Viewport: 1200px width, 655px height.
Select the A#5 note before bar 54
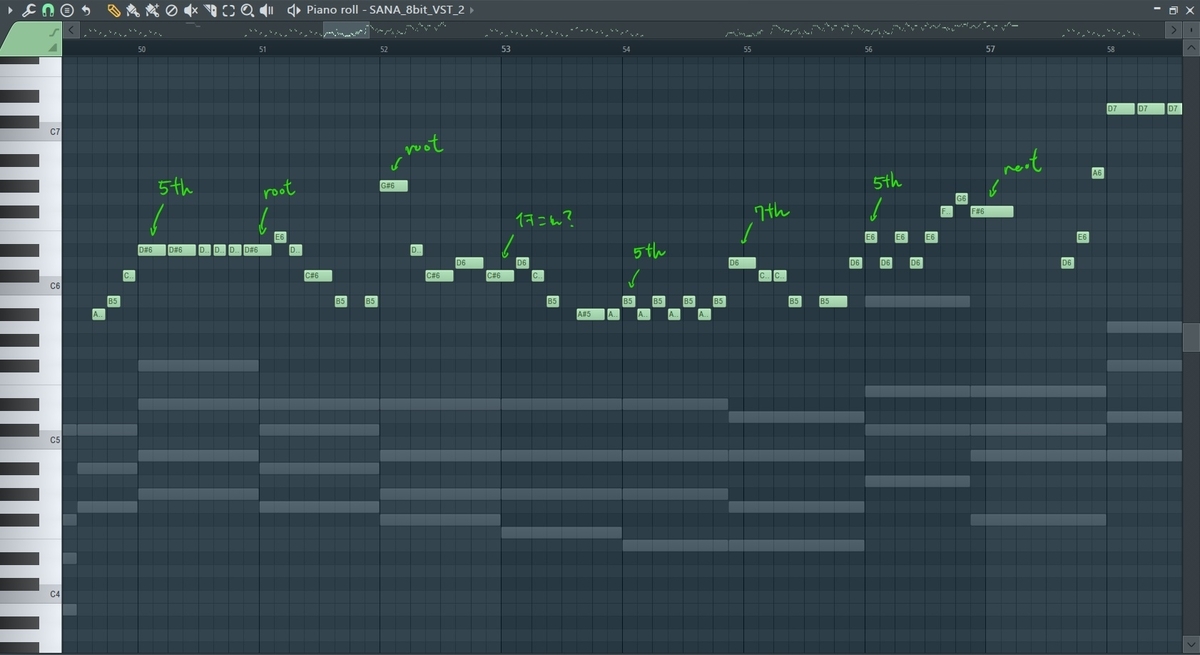[591, 314]
